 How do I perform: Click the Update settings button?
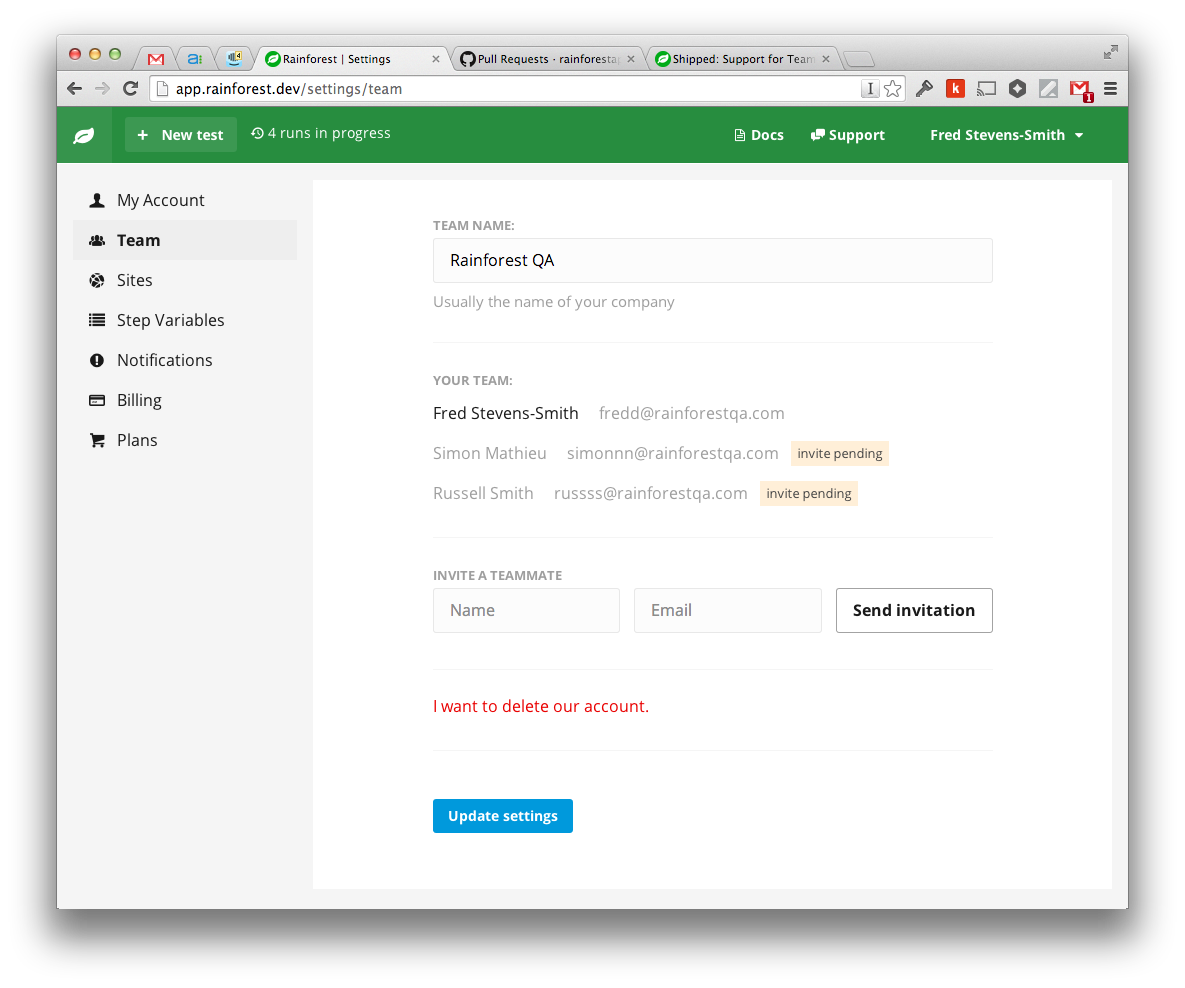click(503, 816)
